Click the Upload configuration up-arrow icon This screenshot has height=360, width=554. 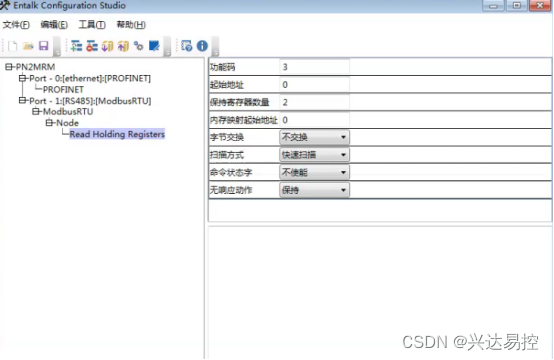123,46
